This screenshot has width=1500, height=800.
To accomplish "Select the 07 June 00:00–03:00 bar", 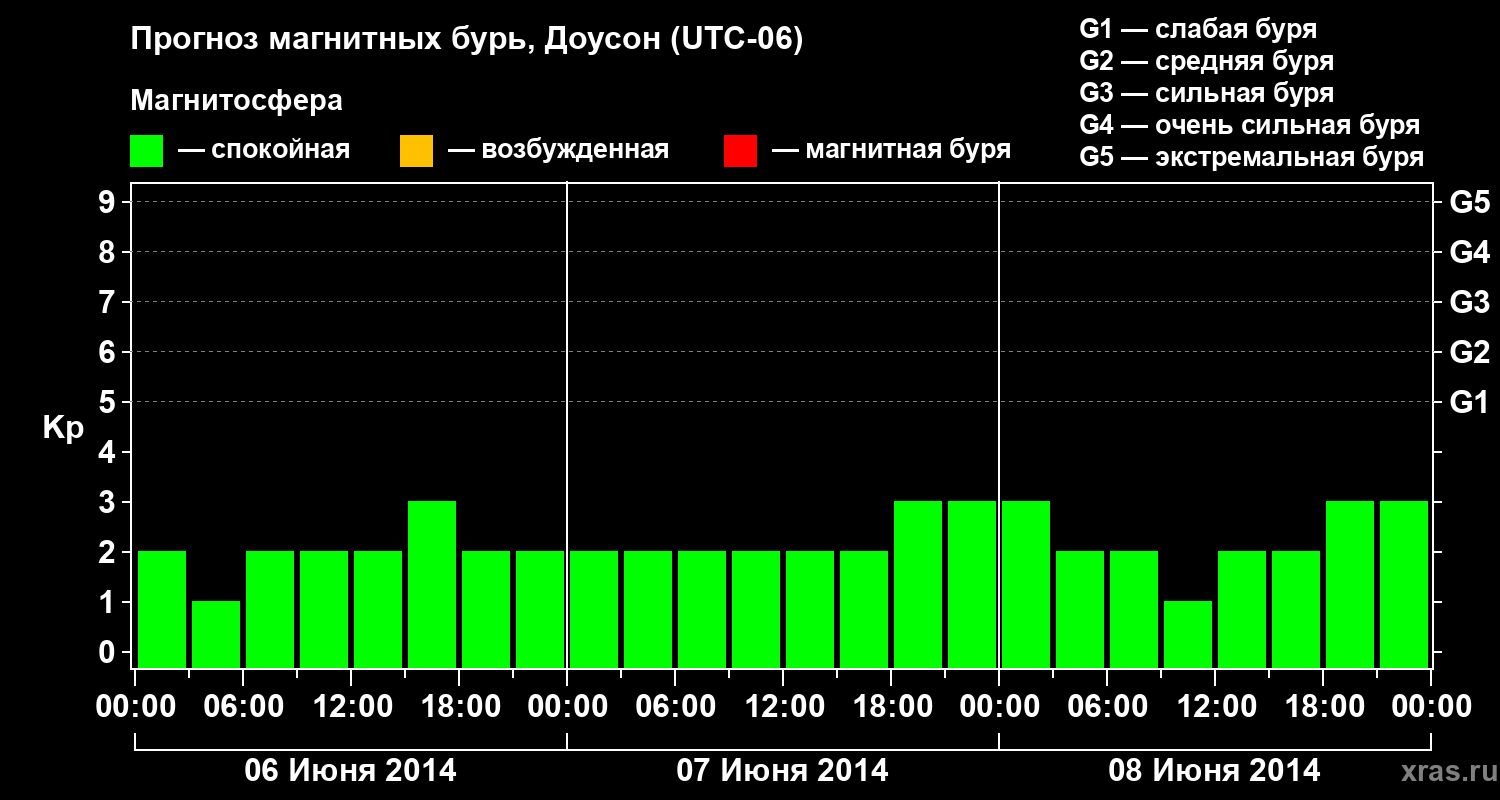I will [x=594, y=609].
